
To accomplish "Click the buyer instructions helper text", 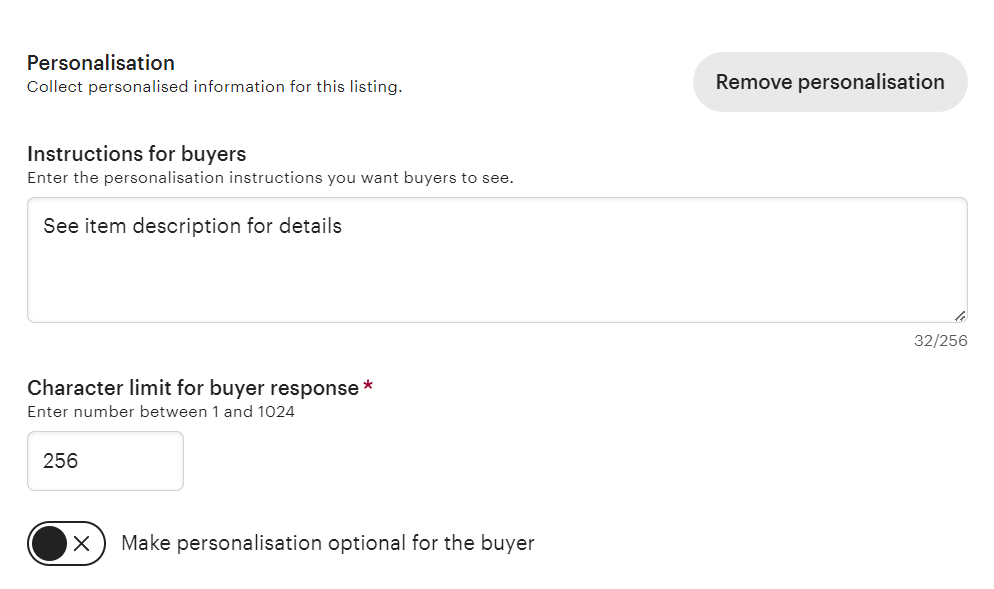I will 213,177.
